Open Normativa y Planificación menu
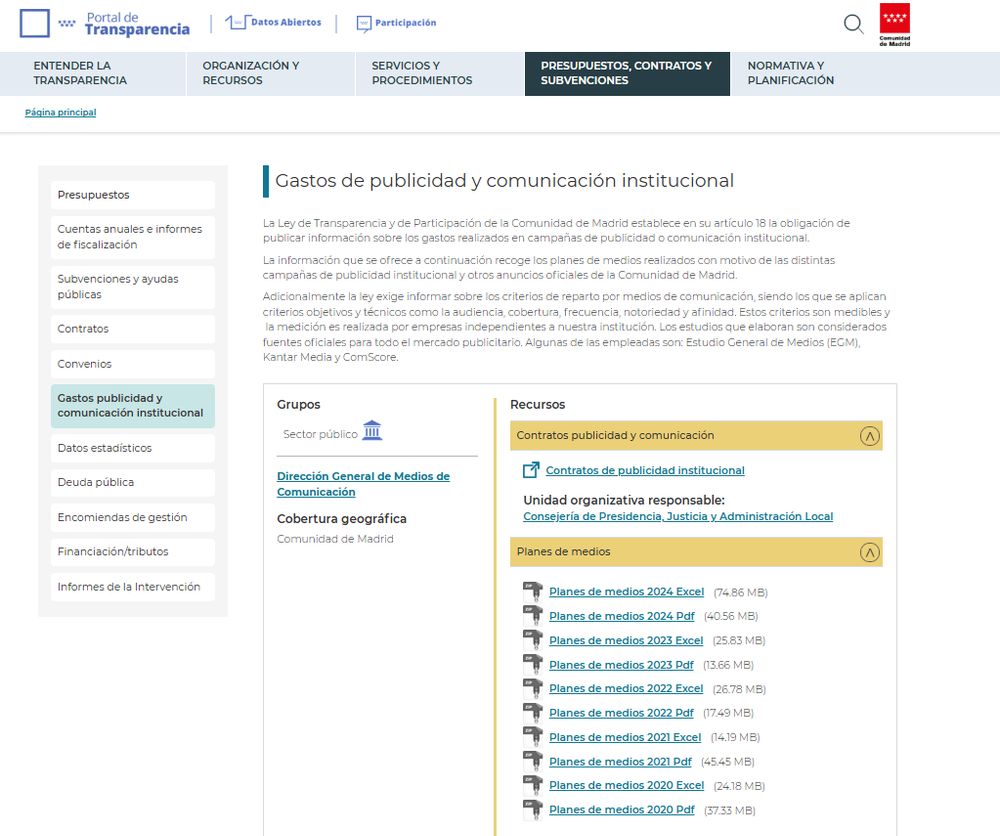 791,73
